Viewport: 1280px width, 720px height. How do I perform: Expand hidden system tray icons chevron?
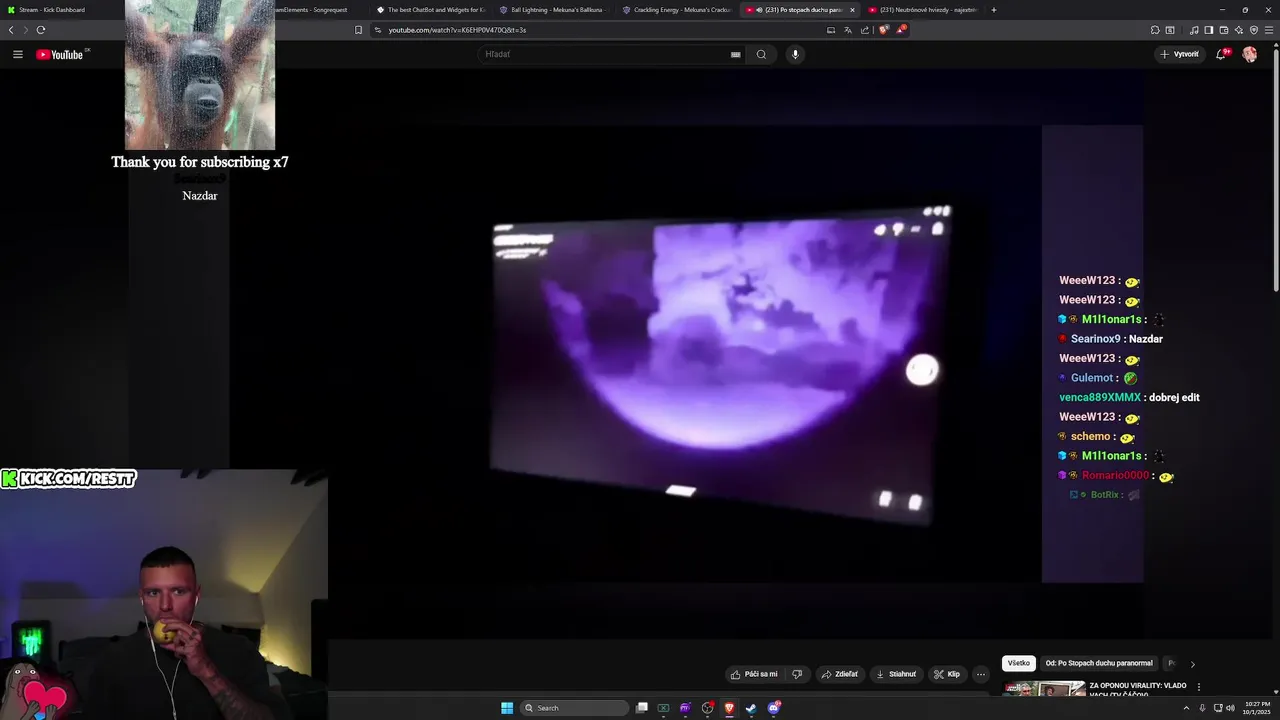[x=1186, y=708]
